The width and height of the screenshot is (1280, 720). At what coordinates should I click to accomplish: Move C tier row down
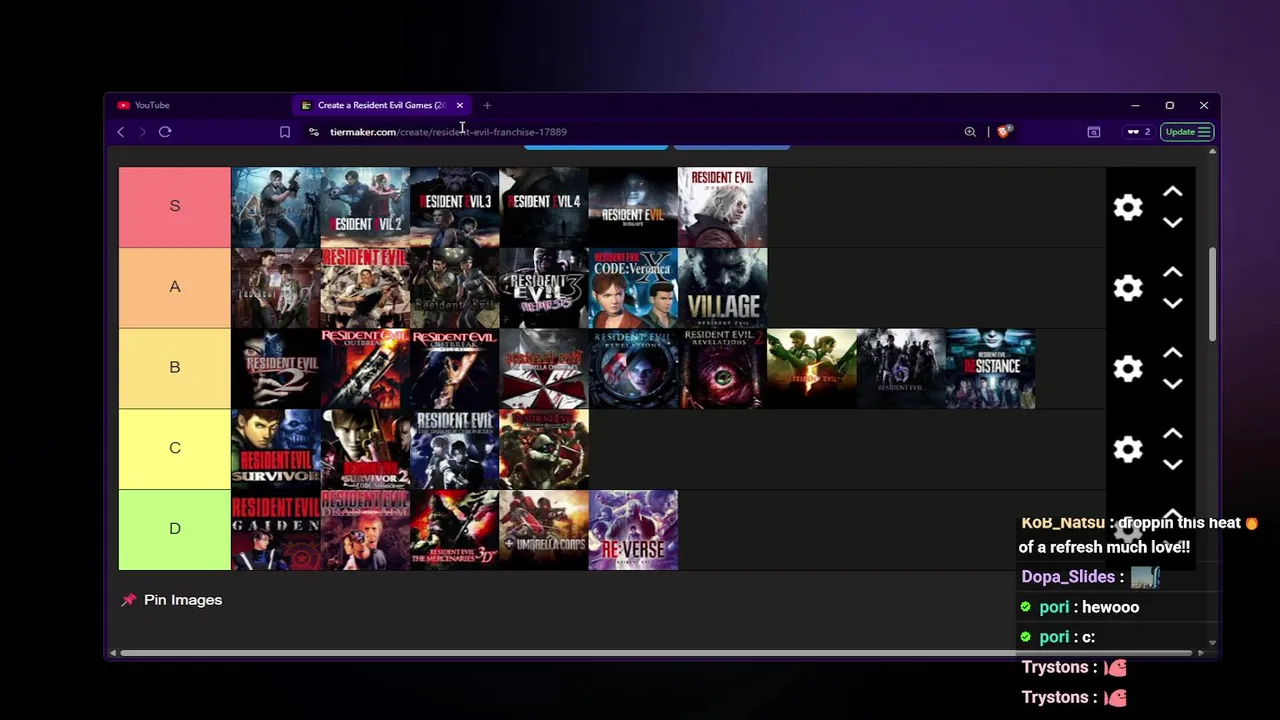[x=1173, y=465]
